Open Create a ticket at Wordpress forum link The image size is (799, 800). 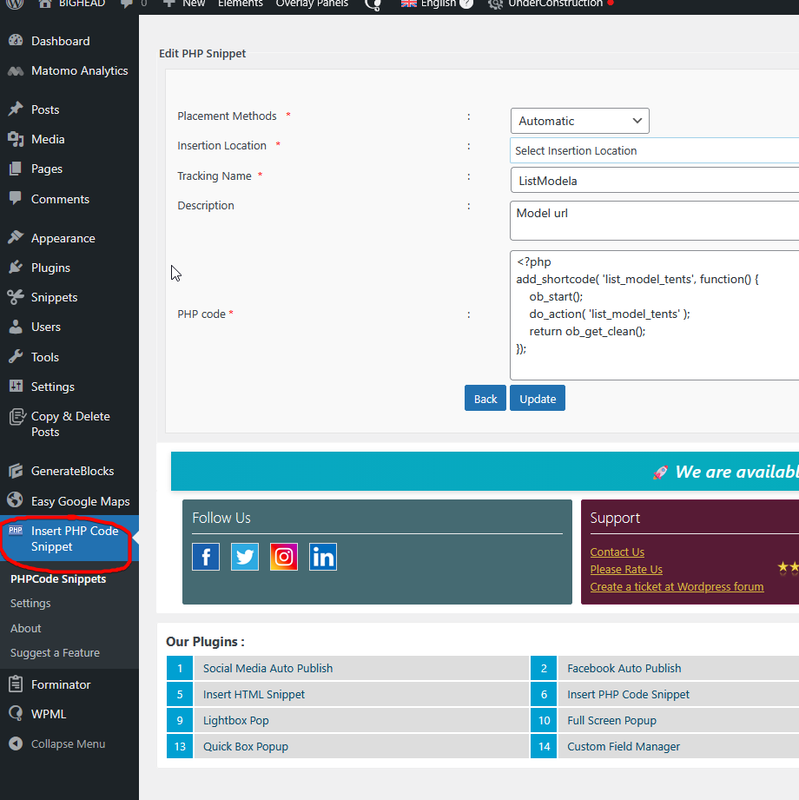tap(677, 587)
